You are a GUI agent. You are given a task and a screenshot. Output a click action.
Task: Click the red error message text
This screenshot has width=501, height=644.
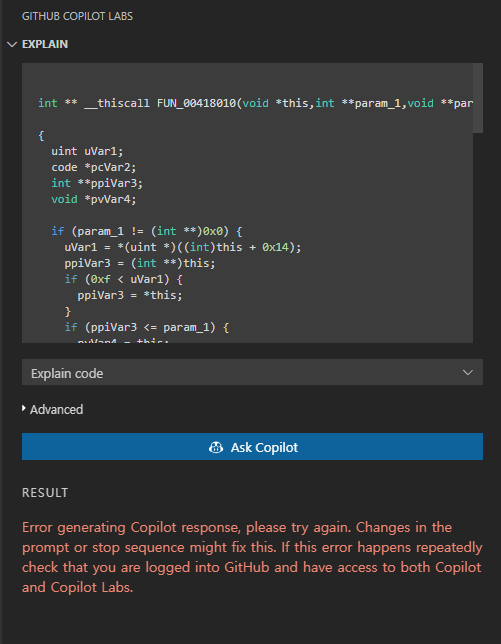point(252,557)
